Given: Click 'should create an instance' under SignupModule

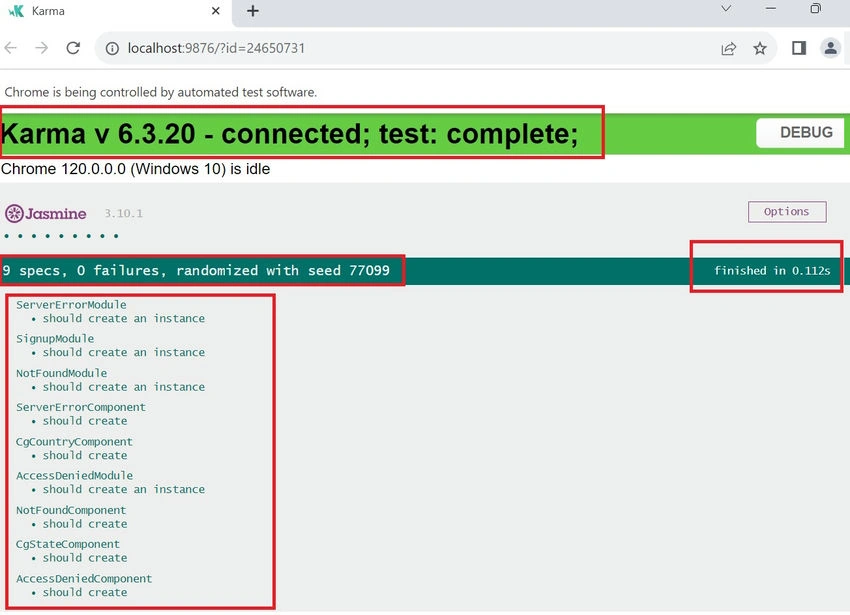Looking at the screenshot, I should point(124,353).
